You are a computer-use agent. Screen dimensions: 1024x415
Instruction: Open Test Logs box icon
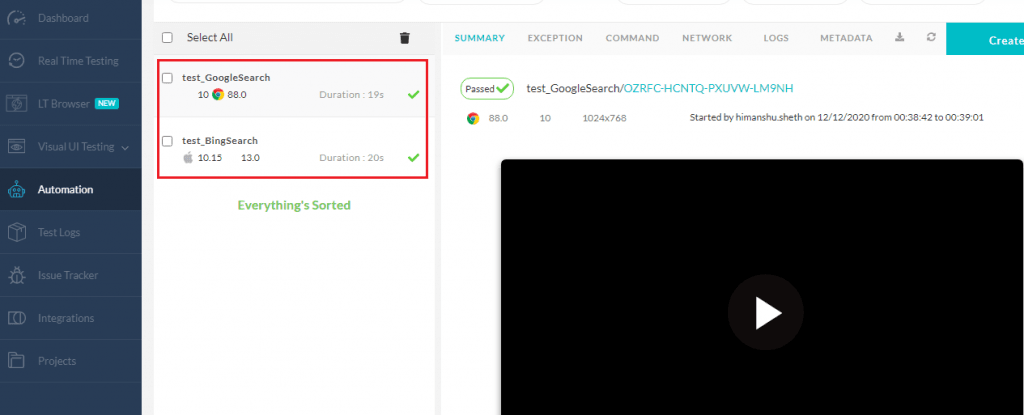(x=17, y=232)
